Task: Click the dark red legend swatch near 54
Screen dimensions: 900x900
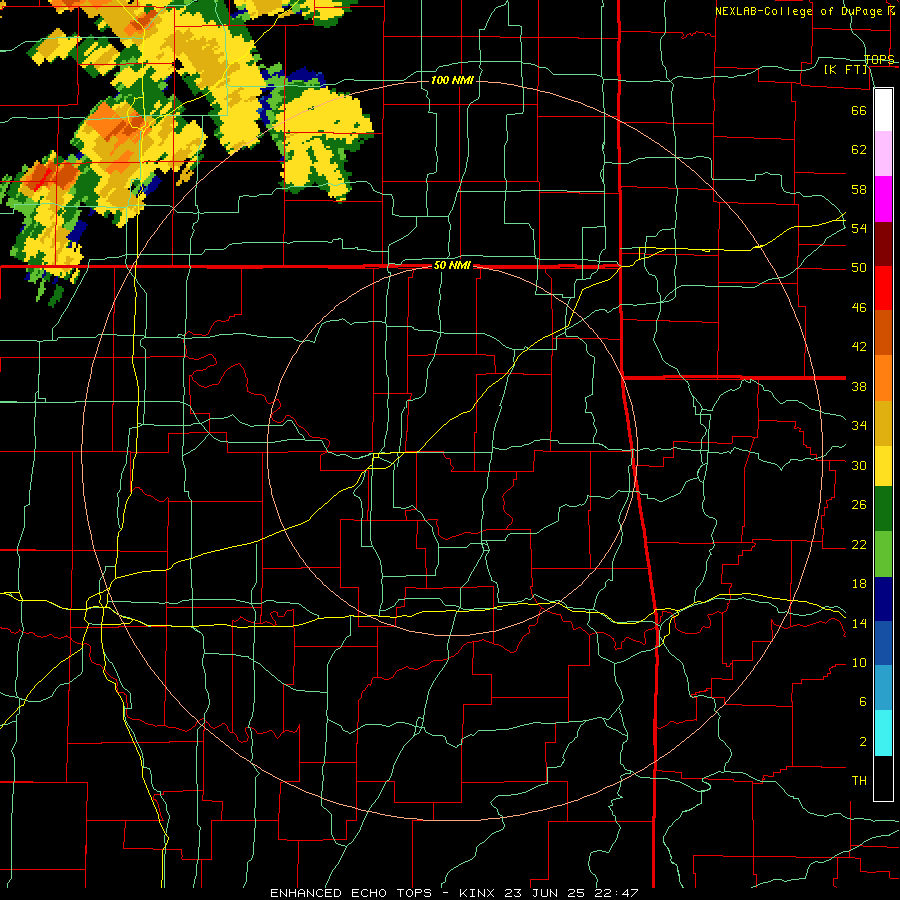Action: (x=883, y=243)
